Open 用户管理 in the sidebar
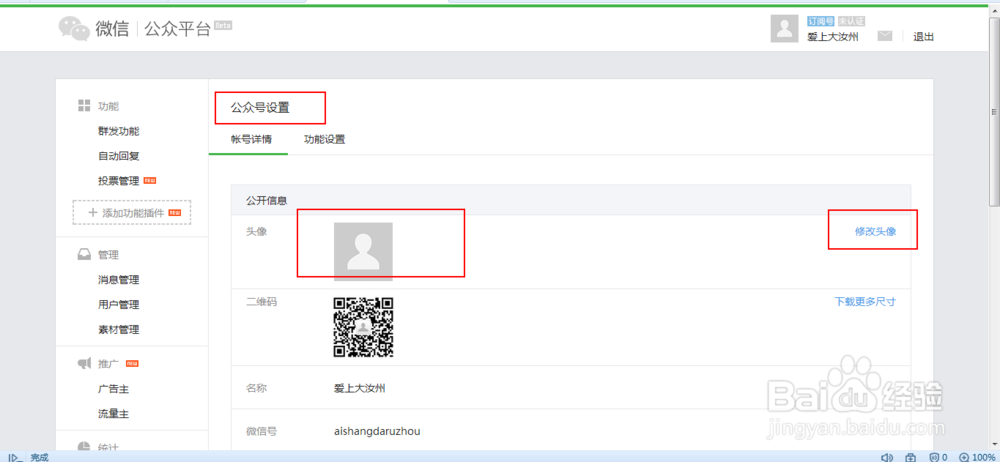The height and width of the screenshot is (462, 1000). point(119,304)
